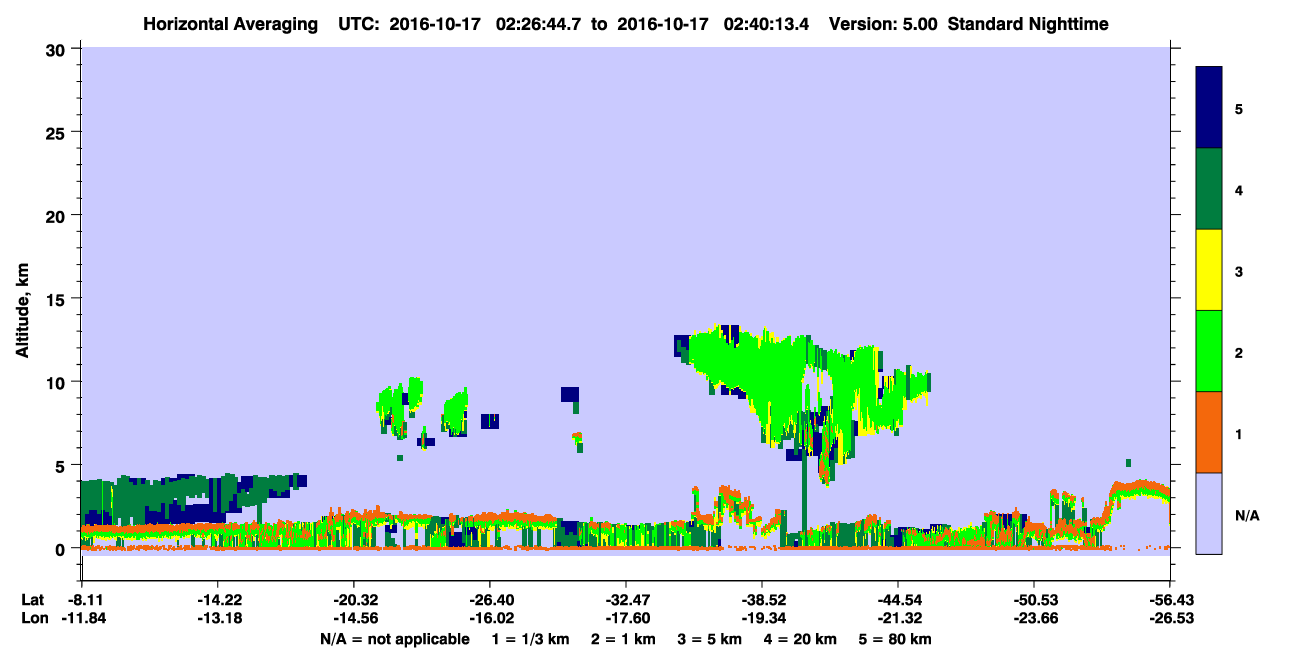
Task: Click the bright green colorbar segment labeled 2
Action: pyautogui.click(x=1209, y=351)
